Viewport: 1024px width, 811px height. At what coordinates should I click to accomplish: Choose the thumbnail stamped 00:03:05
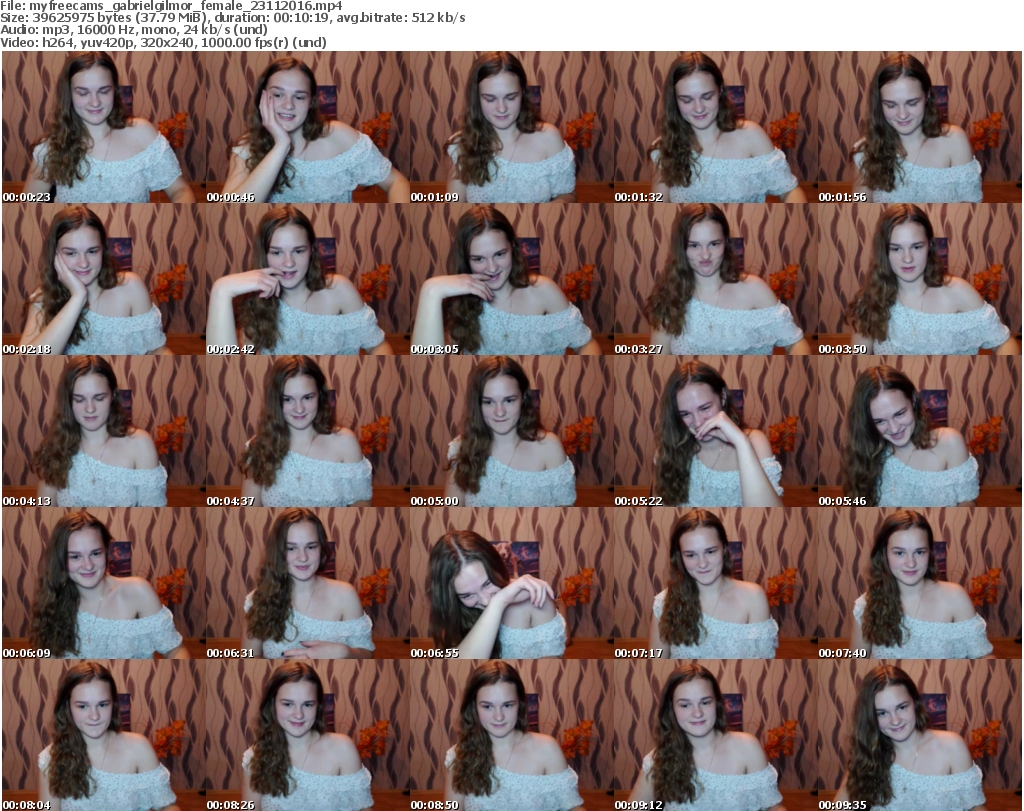click(511, 279)
